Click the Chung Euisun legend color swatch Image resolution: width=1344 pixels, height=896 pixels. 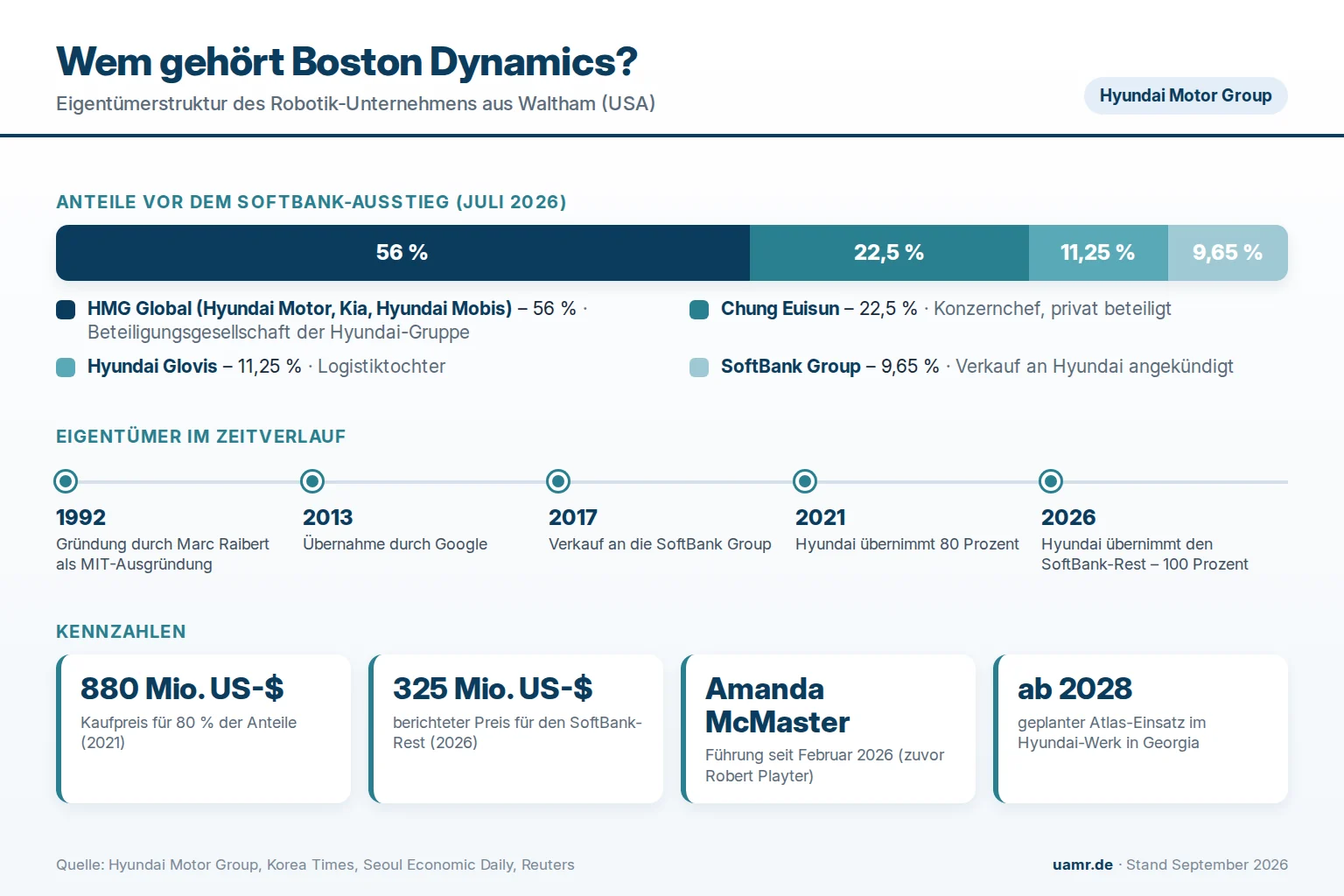tap(699, 310)
